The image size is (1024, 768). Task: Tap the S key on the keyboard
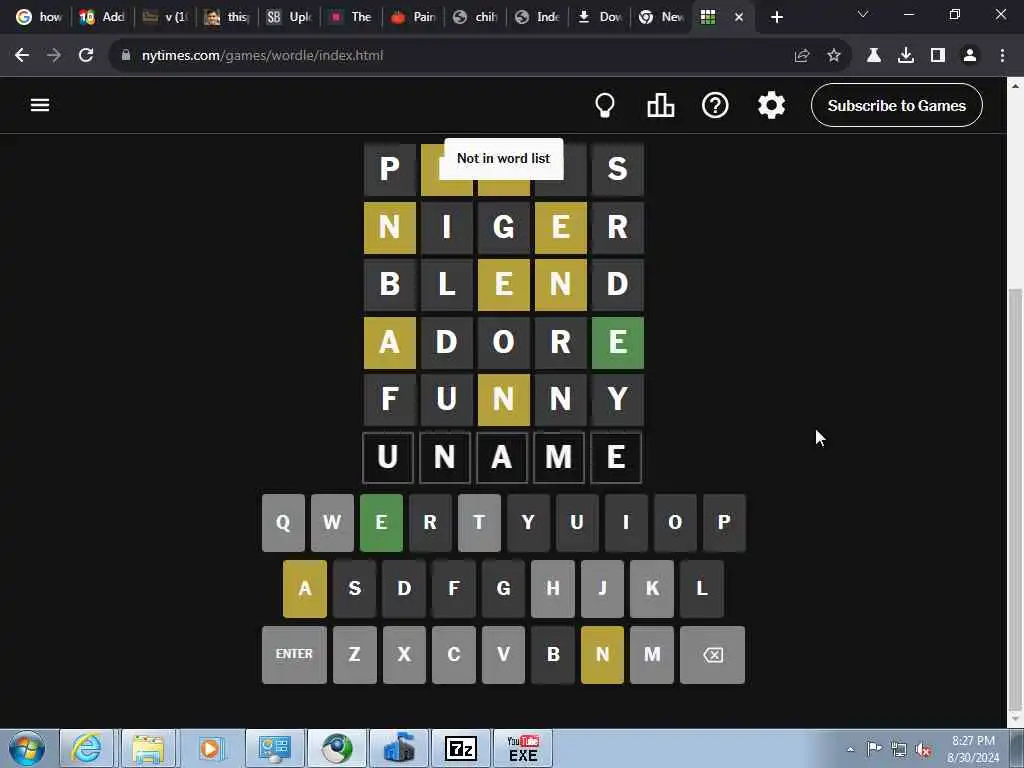tap(355, 588)
